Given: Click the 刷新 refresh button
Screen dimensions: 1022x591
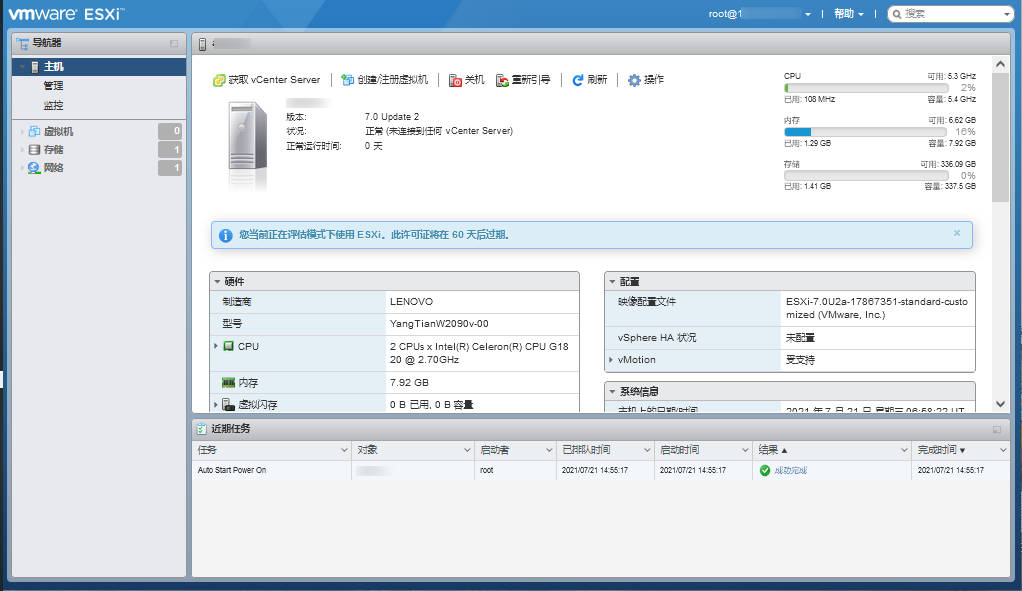Looking at the screenshot, I should click(x=590, y=79).
